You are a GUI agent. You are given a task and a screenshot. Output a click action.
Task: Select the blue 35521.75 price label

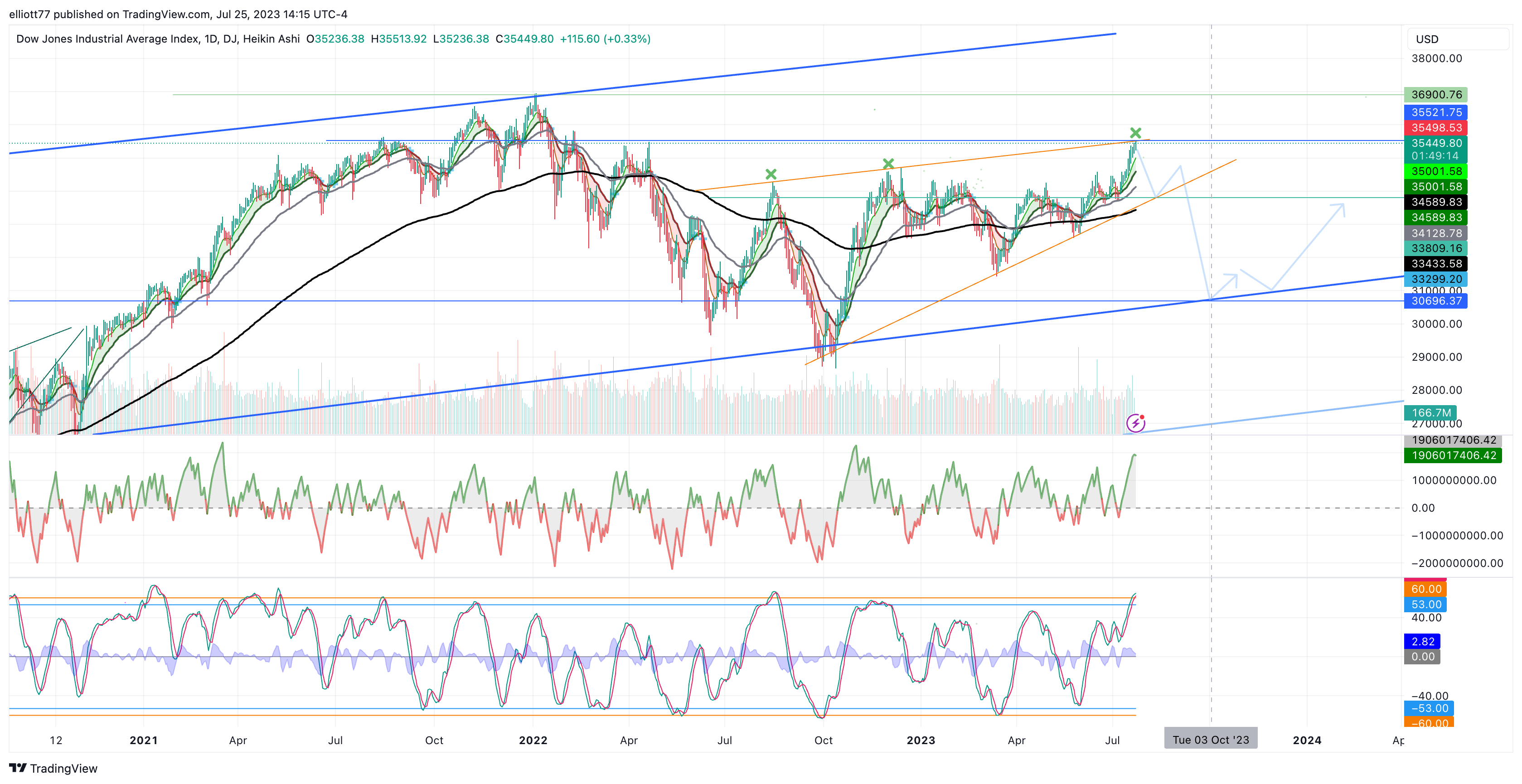(1435, 112)
